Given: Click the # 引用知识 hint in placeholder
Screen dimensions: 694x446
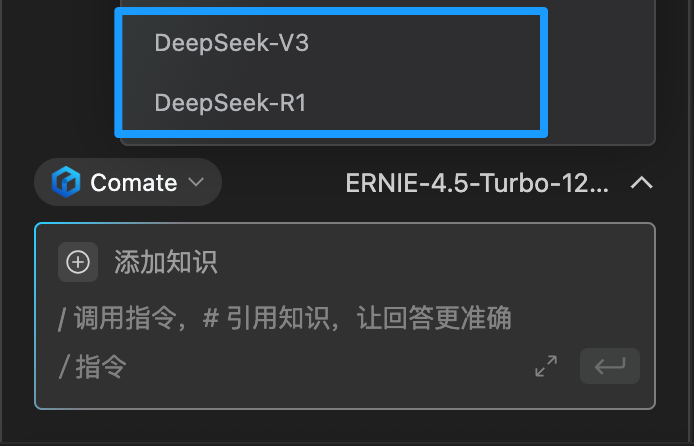Looking at the screenshot, I should [x=266, y=318].
